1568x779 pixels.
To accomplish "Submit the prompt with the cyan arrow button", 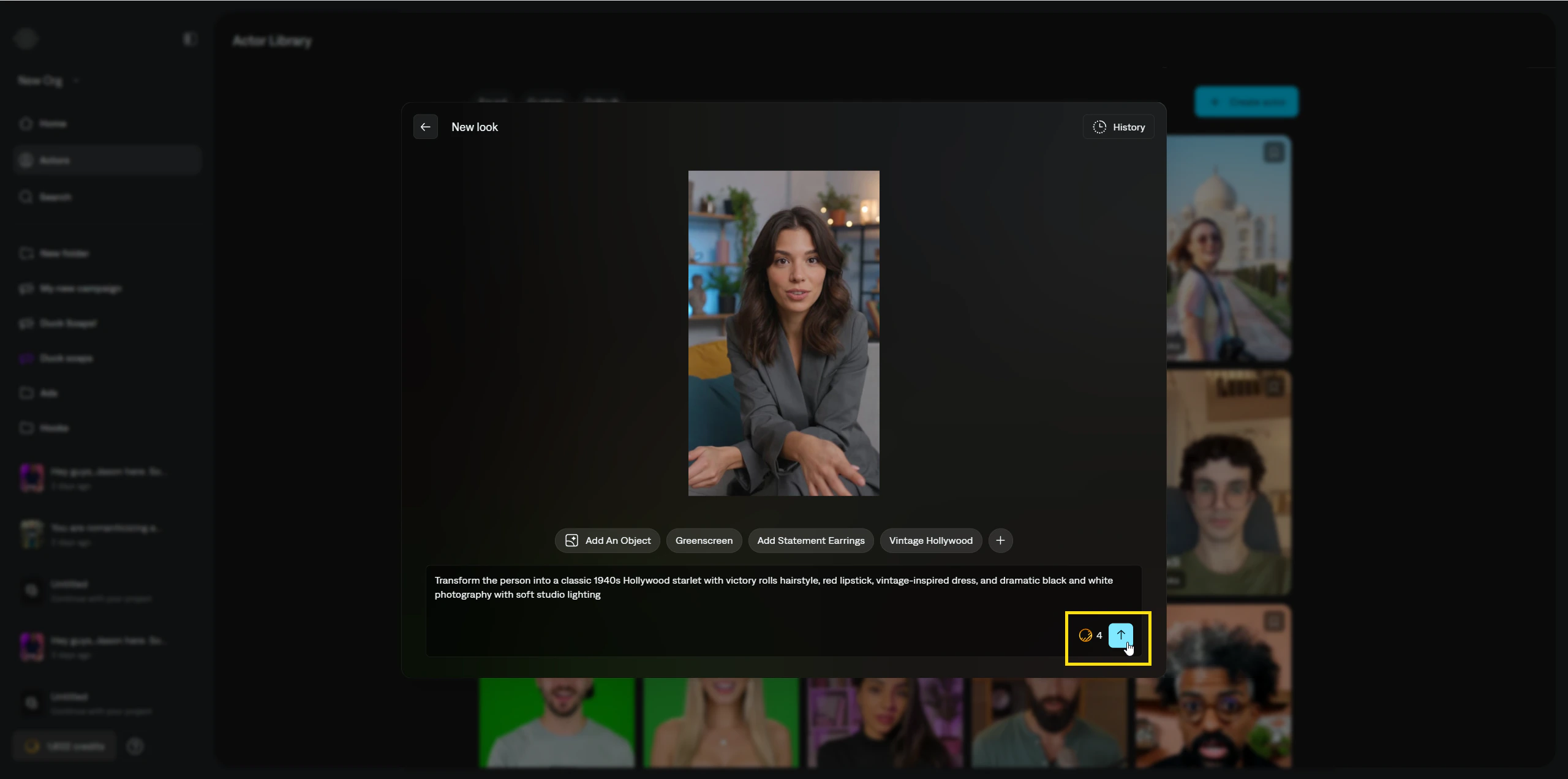I will [1121, 635].
